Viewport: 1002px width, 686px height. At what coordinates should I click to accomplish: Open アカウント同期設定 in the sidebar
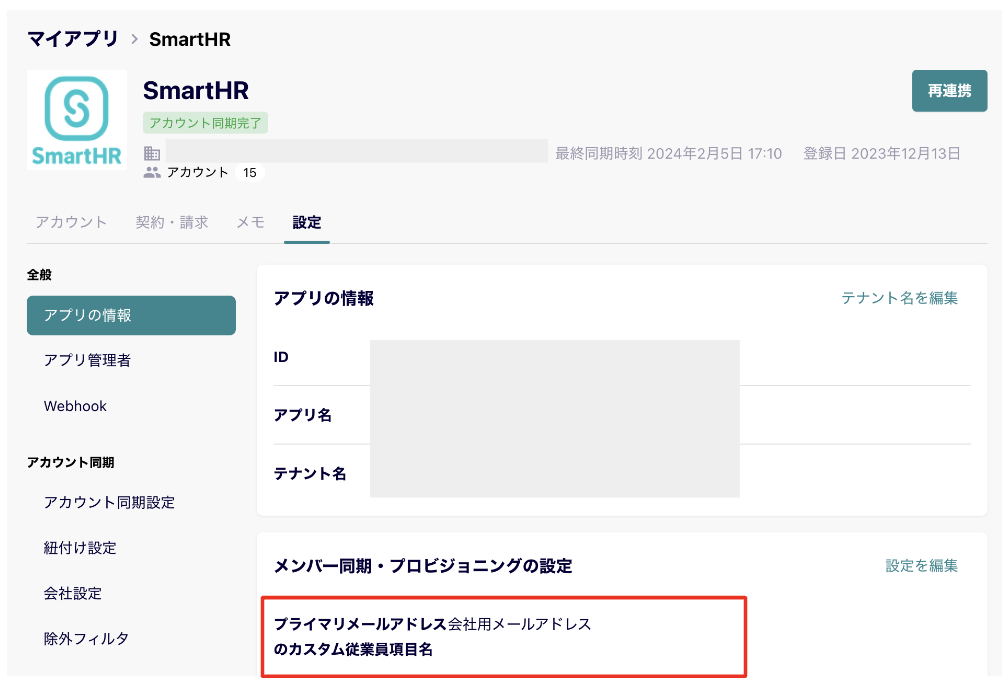109,503
